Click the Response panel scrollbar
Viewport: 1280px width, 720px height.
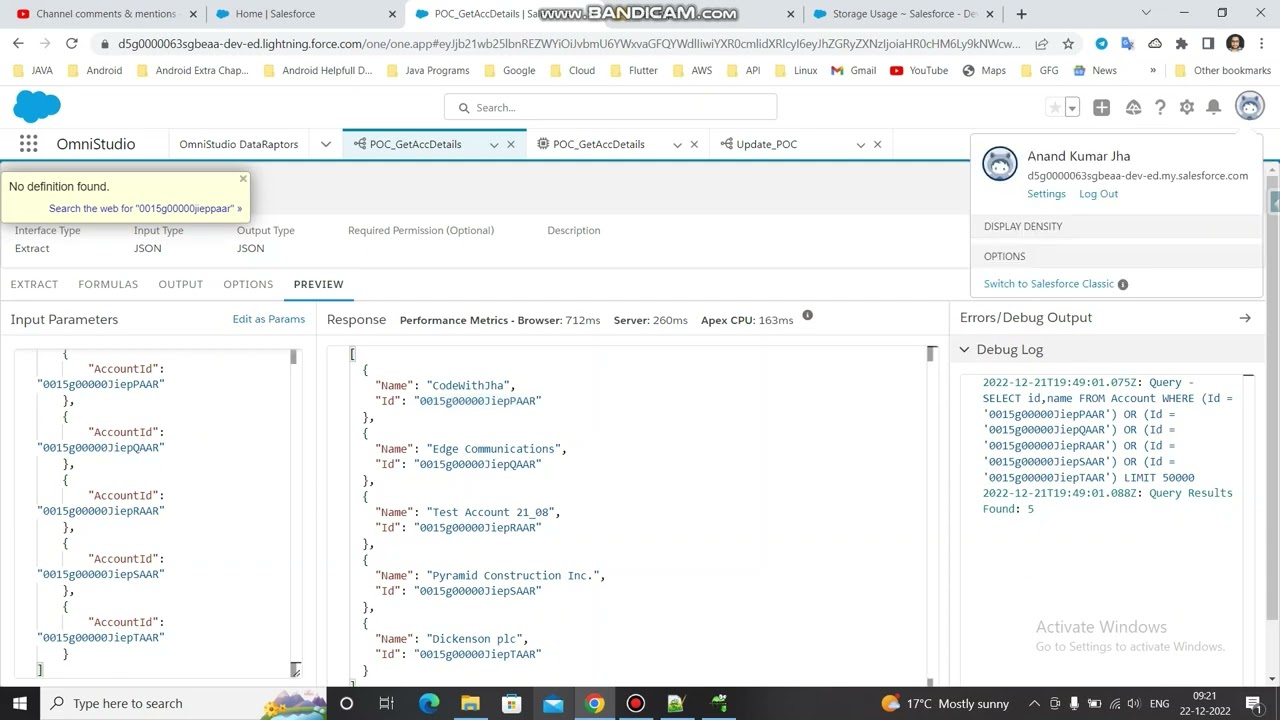931,354
